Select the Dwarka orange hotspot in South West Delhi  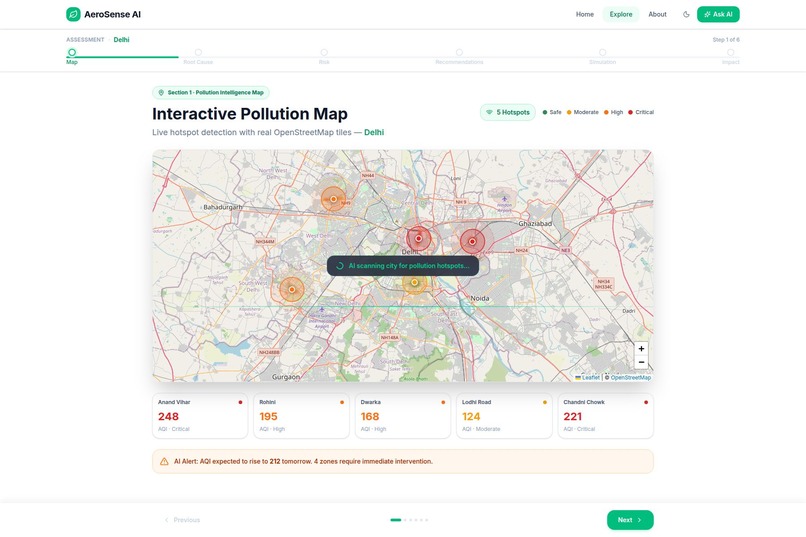click(x=291, y=289)
